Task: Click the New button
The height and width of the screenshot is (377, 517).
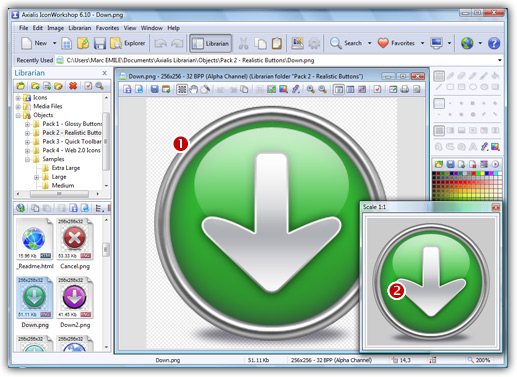Action: point(34,43)
